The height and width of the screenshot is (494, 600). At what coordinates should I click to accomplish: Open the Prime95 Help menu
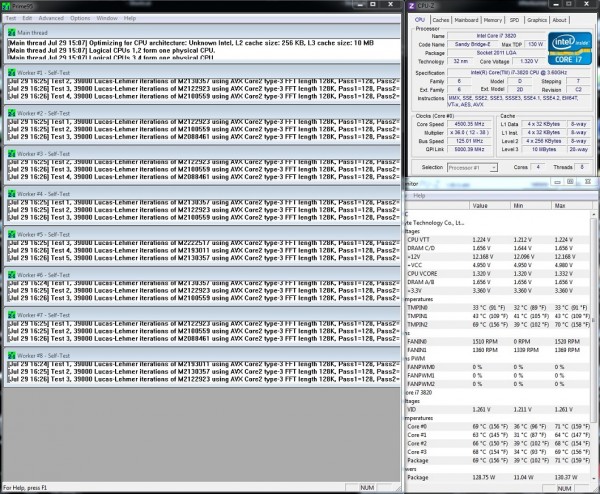(x=130, y=18)
